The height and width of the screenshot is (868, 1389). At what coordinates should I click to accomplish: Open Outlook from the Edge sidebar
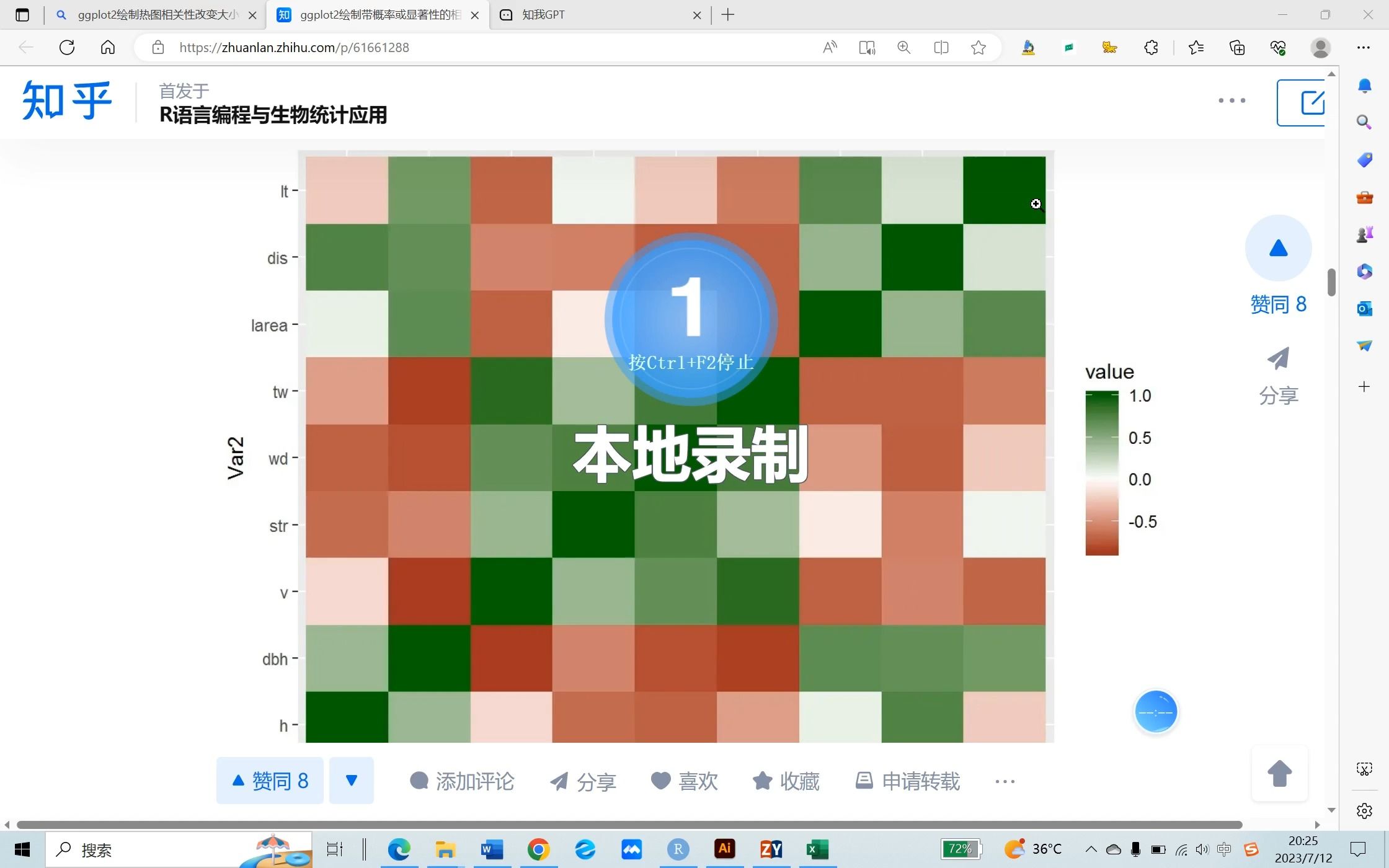(x=1364, y=309)
